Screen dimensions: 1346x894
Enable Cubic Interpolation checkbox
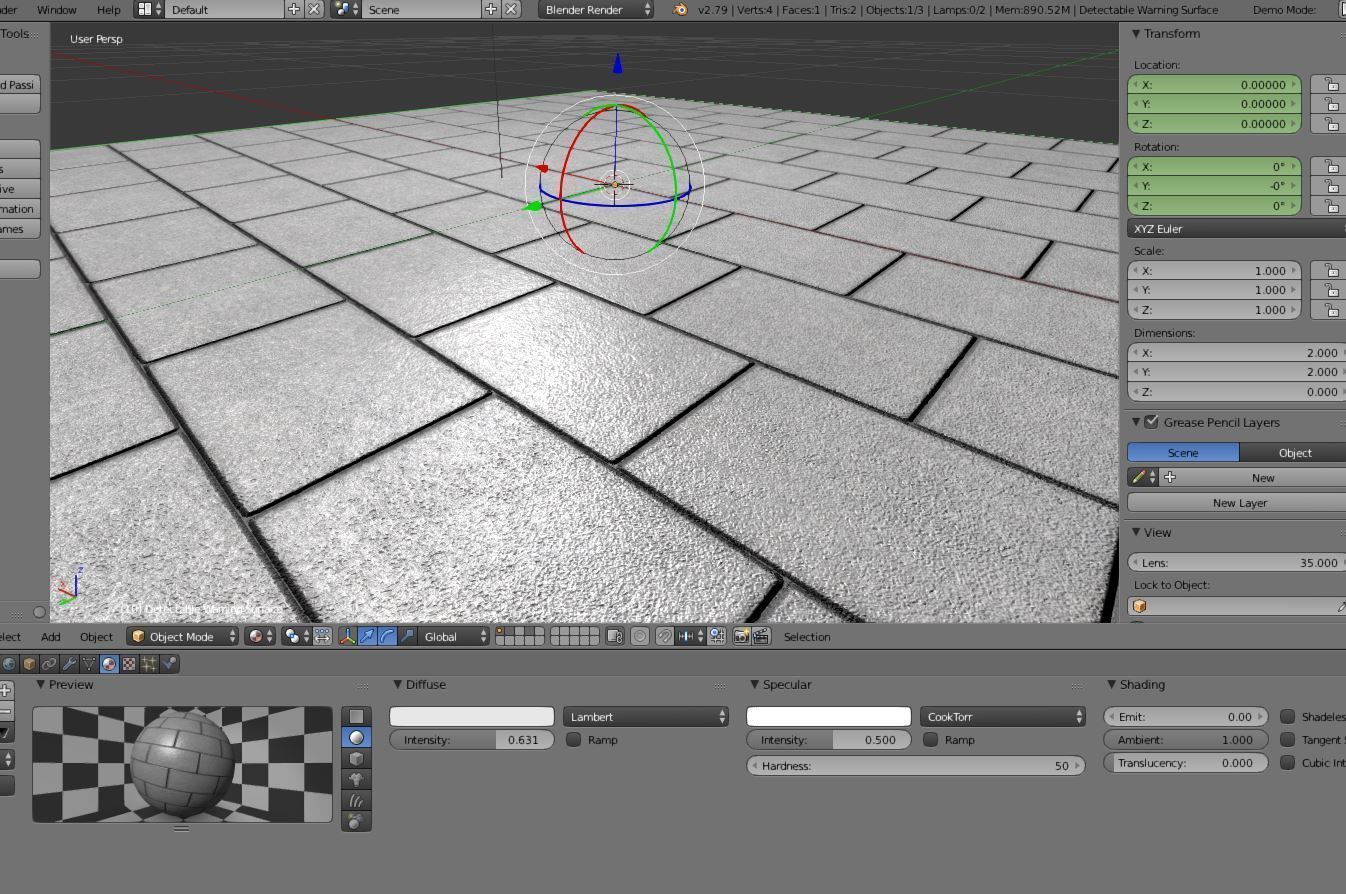[x=1288, y=763]
